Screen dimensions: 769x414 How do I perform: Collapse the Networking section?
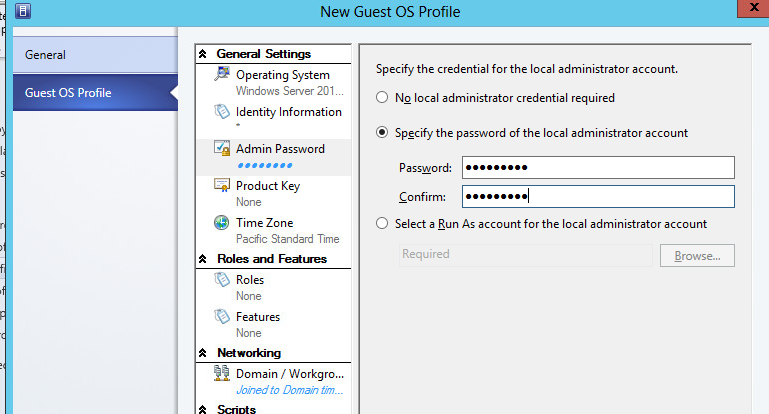tap(203, 353)
